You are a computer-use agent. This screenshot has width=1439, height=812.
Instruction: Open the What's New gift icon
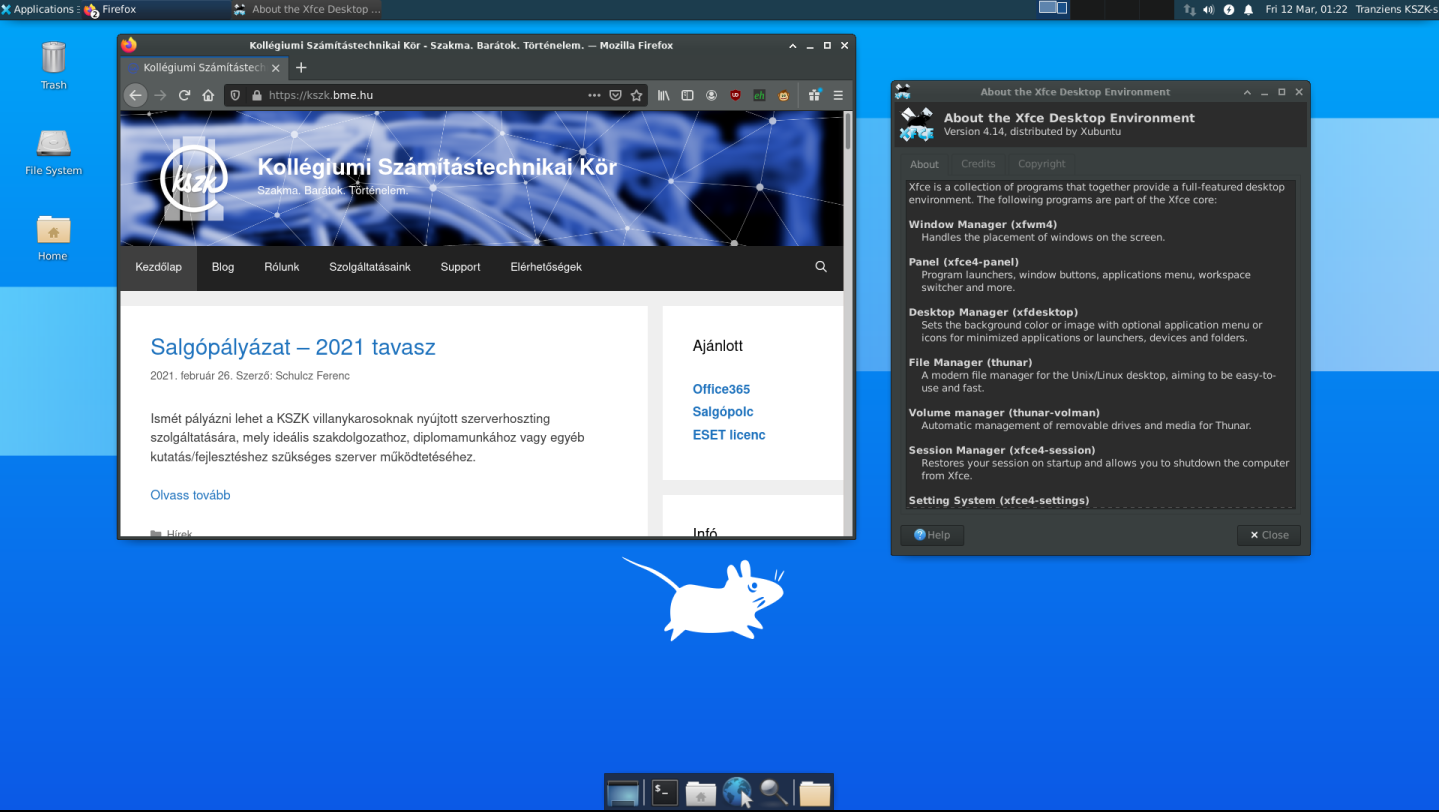point(815,95)
